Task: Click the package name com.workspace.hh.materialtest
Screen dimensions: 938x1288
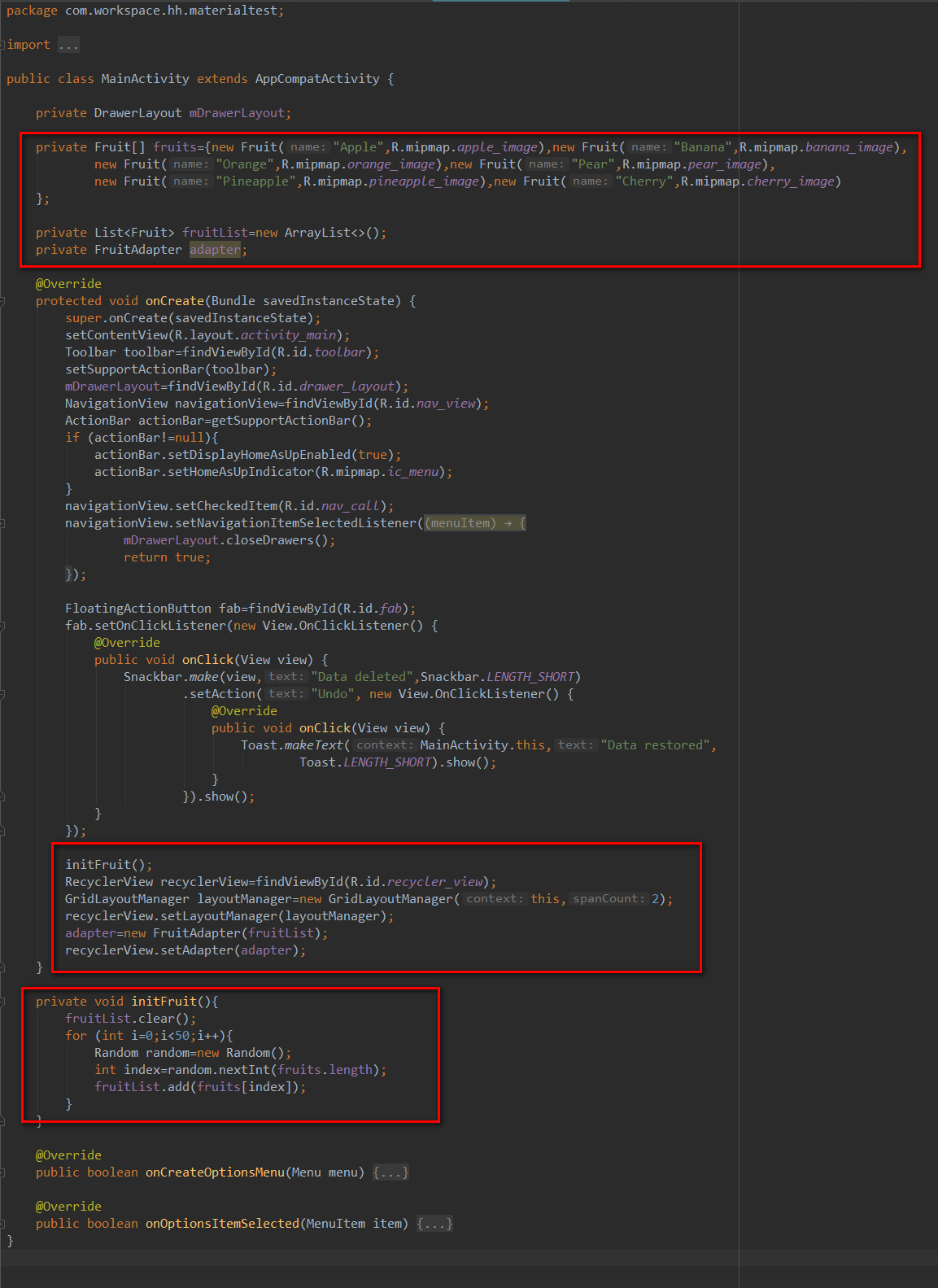Action: [x=172, y=11]
